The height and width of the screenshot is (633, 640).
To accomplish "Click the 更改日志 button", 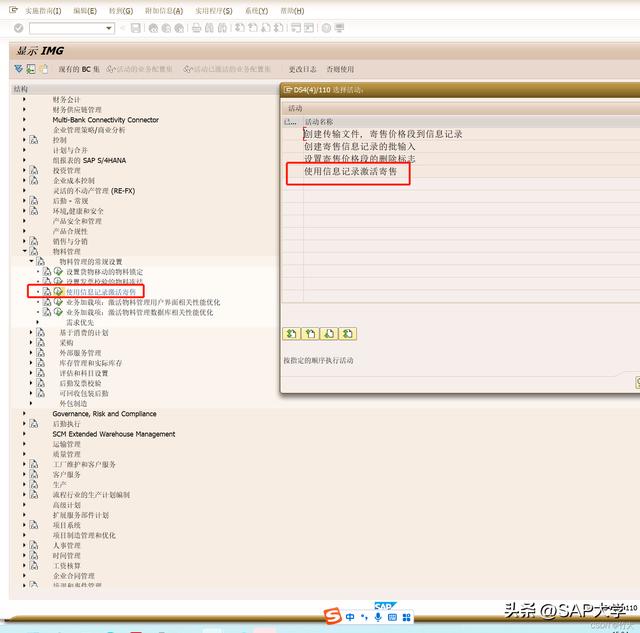I will [302, 69].
